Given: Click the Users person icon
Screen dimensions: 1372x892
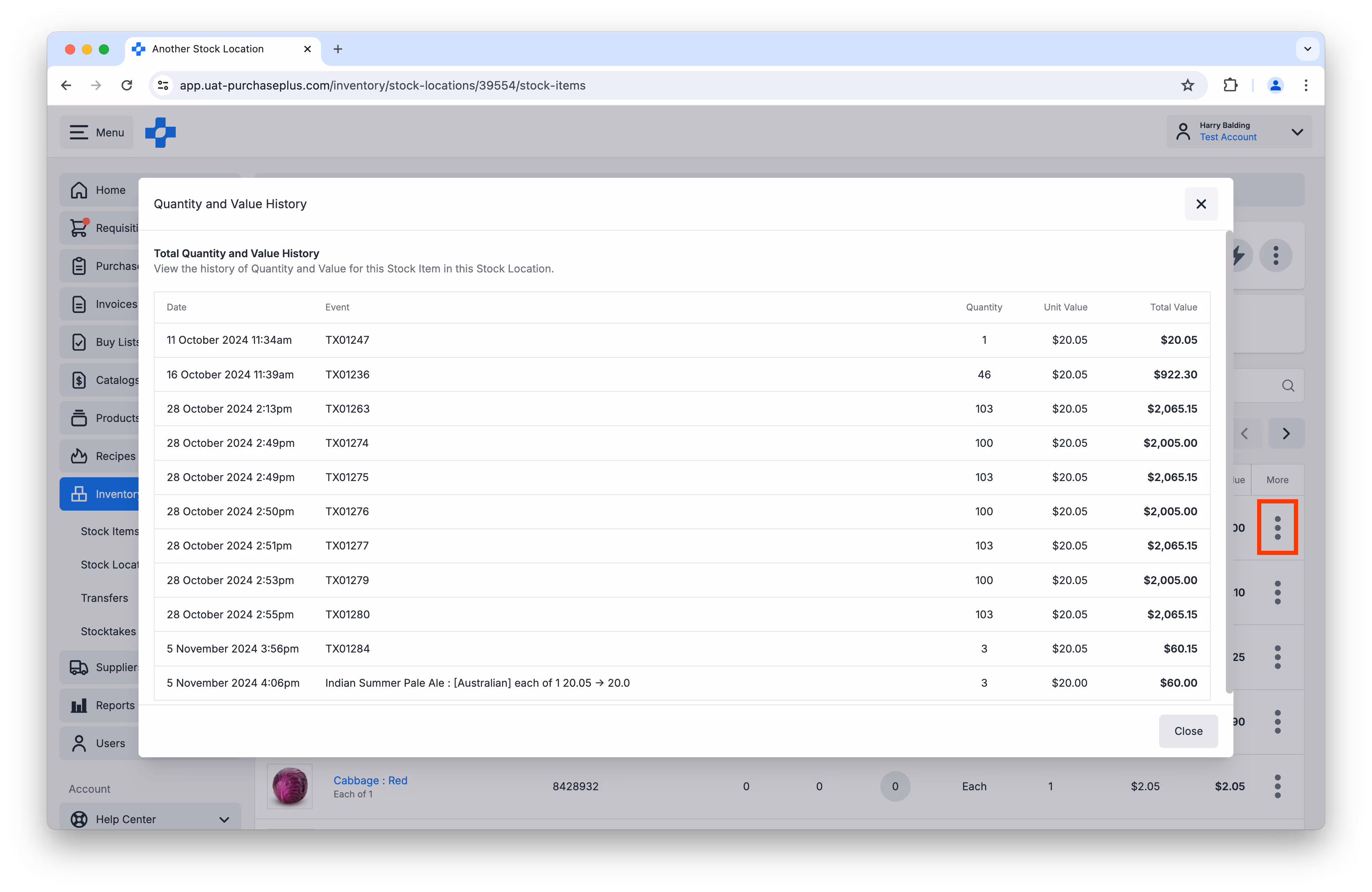Looking at the screenshot, I should click(79, 743).
